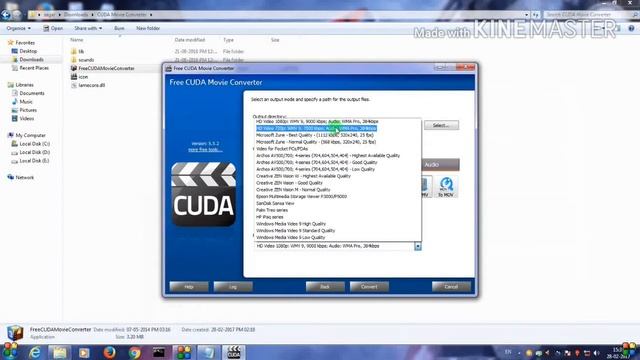Select My Computer in sidebar
Viewport: 640px width, 360px height.
[30, 135]
